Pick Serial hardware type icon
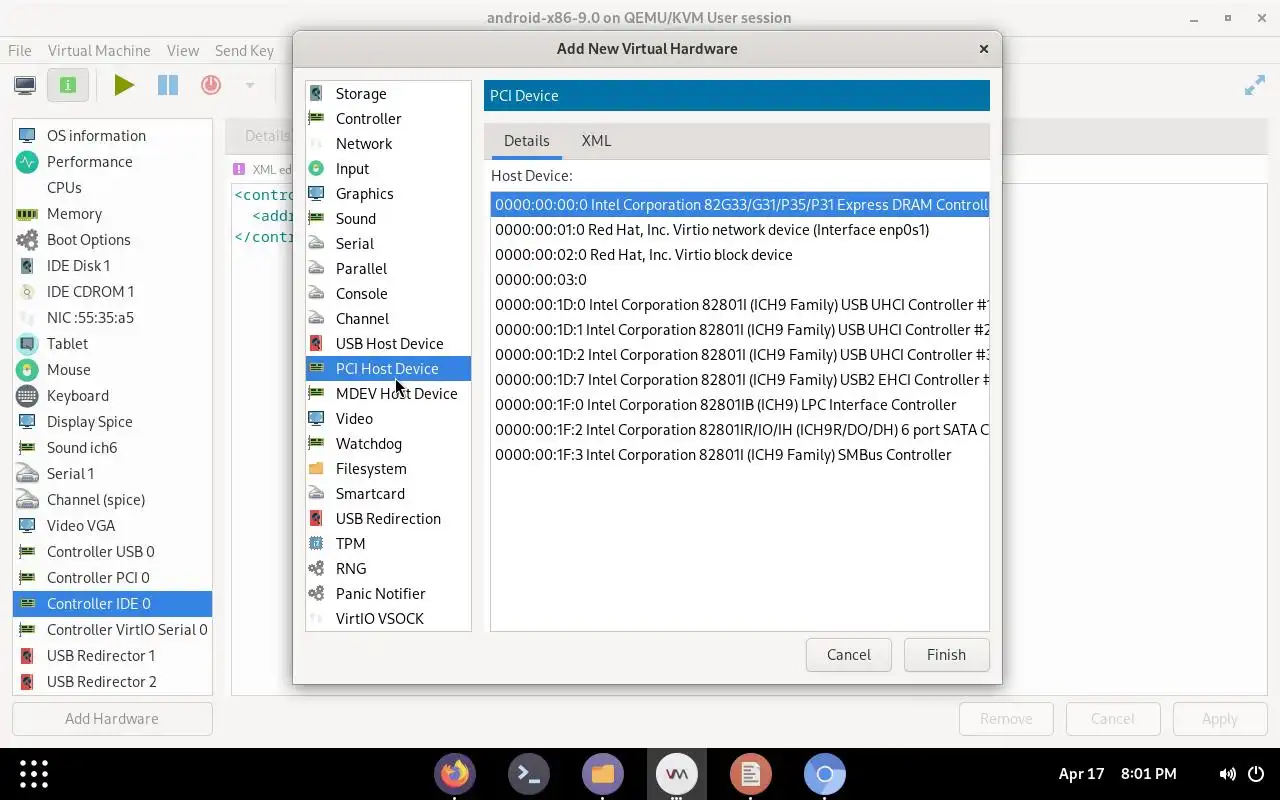 [x=316, y=243]
